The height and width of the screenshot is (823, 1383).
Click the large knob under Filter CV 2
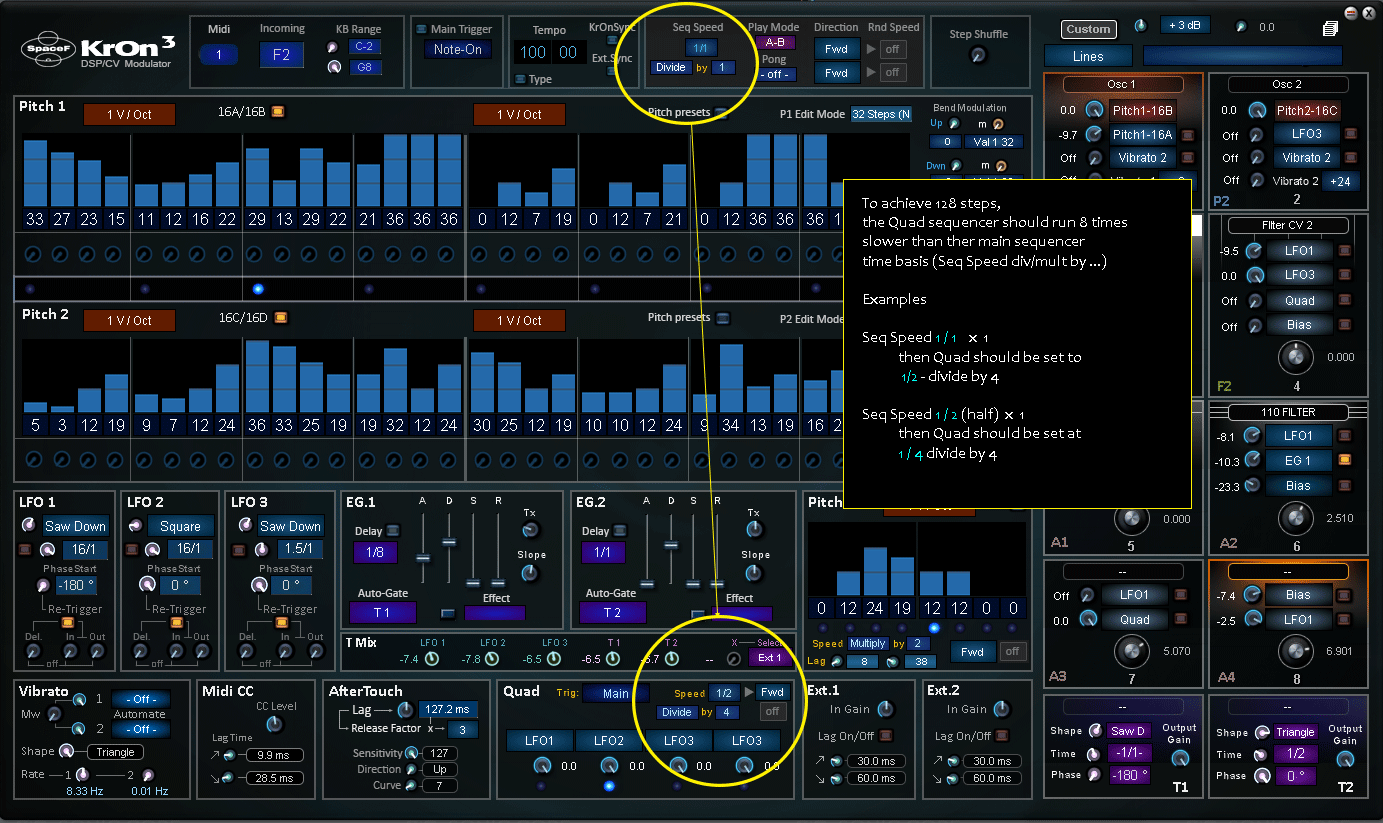pyautogui.click(x=1296, y=356)
